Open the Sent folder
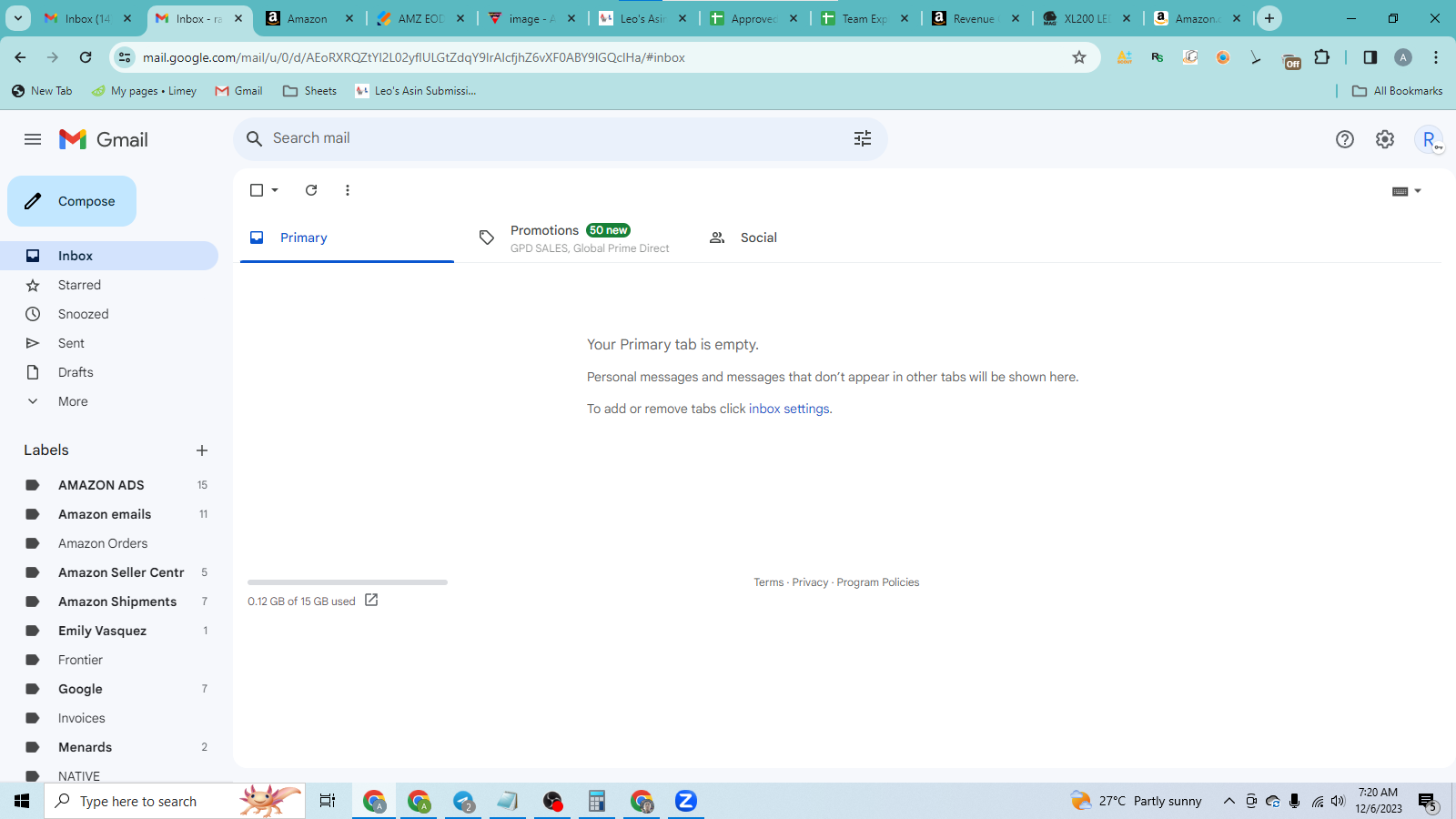1456x819 pixels. click(109, 343)
